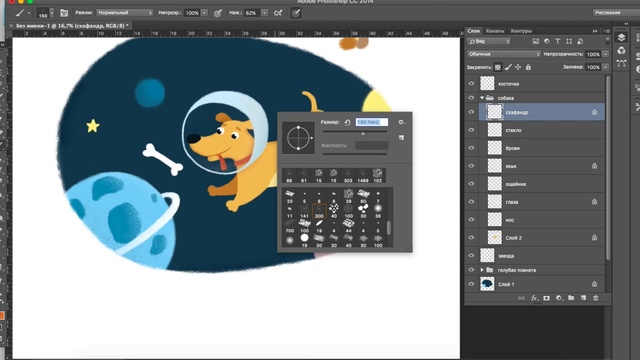Toggle lock position icon
This screenshot has width=640, height=360.
point(518,67)
